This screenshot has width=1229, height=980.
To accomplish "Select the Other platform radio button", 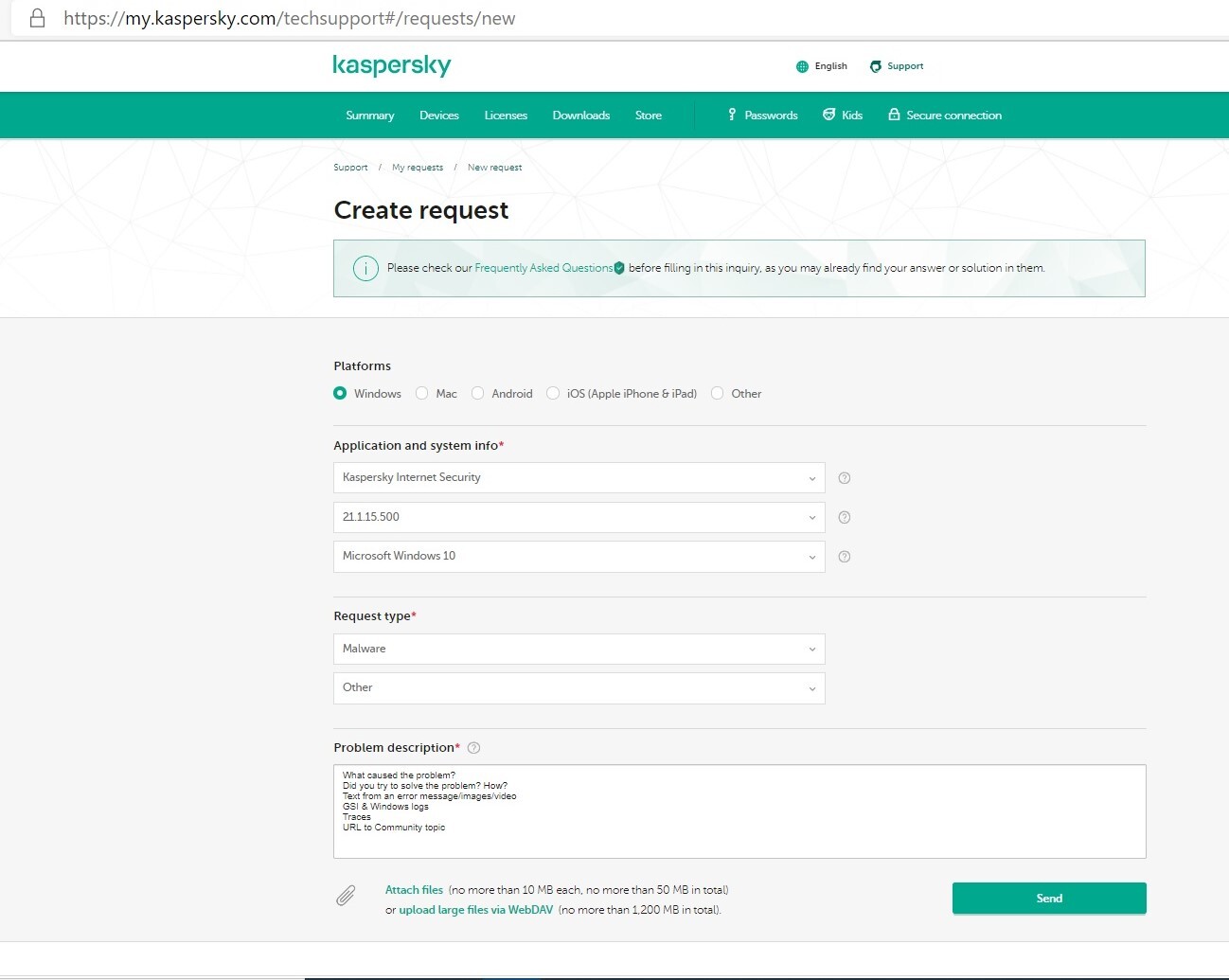I will pos(718,393).
